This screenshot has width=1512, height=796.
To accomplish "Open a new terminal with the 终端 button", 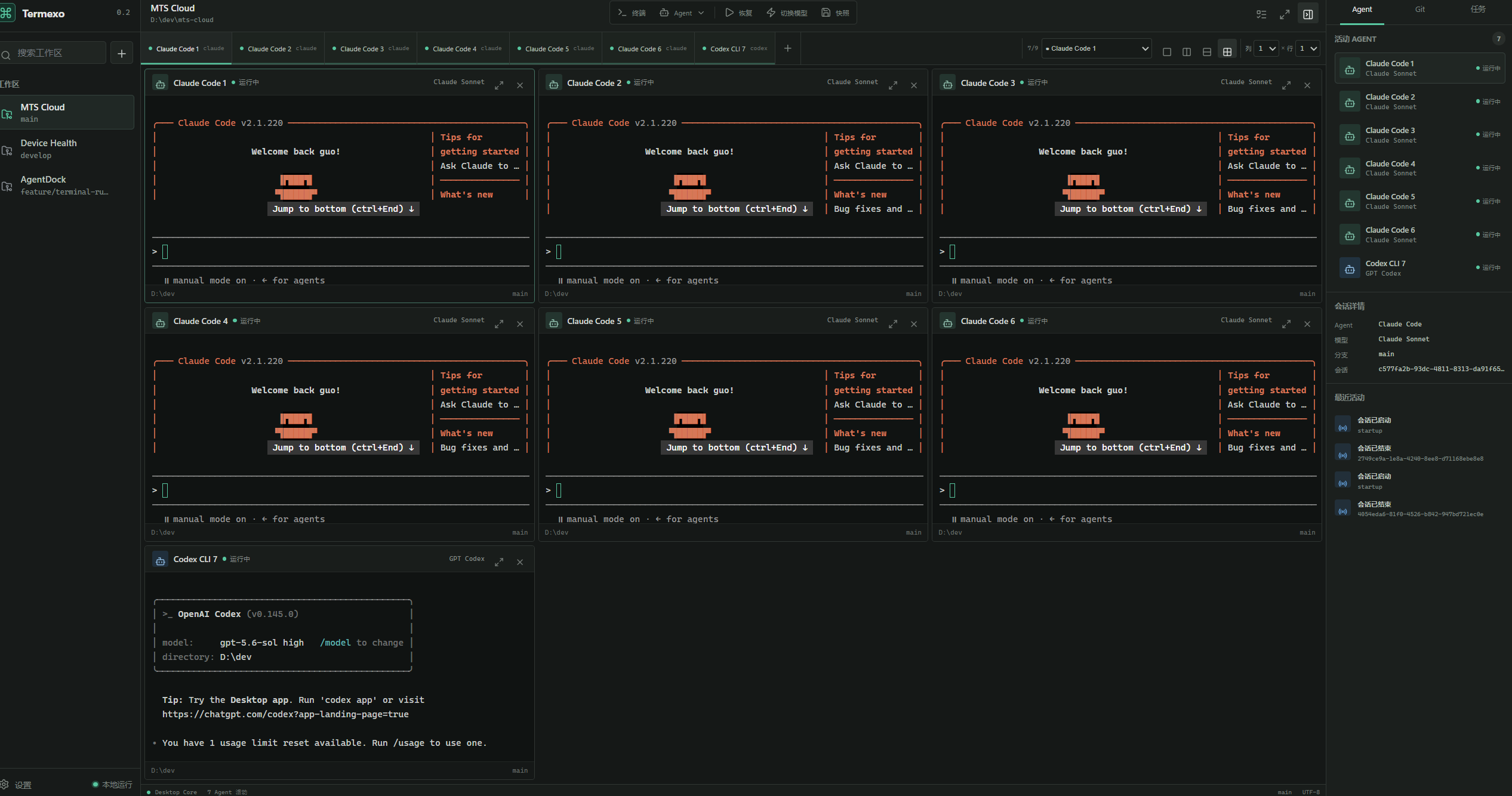I will coord(632,13).
